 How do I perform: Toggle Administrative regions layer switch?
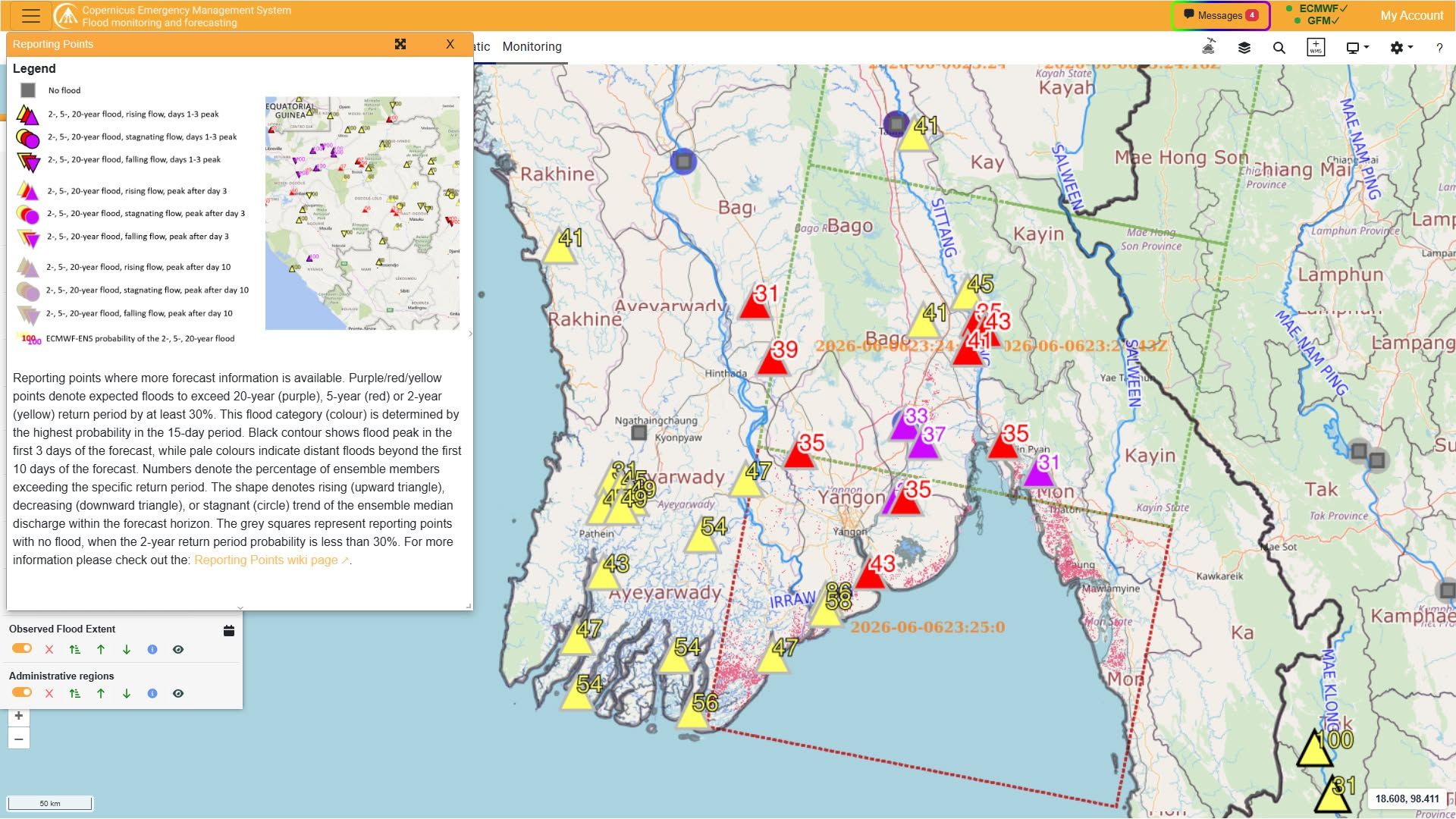point(22,692)
